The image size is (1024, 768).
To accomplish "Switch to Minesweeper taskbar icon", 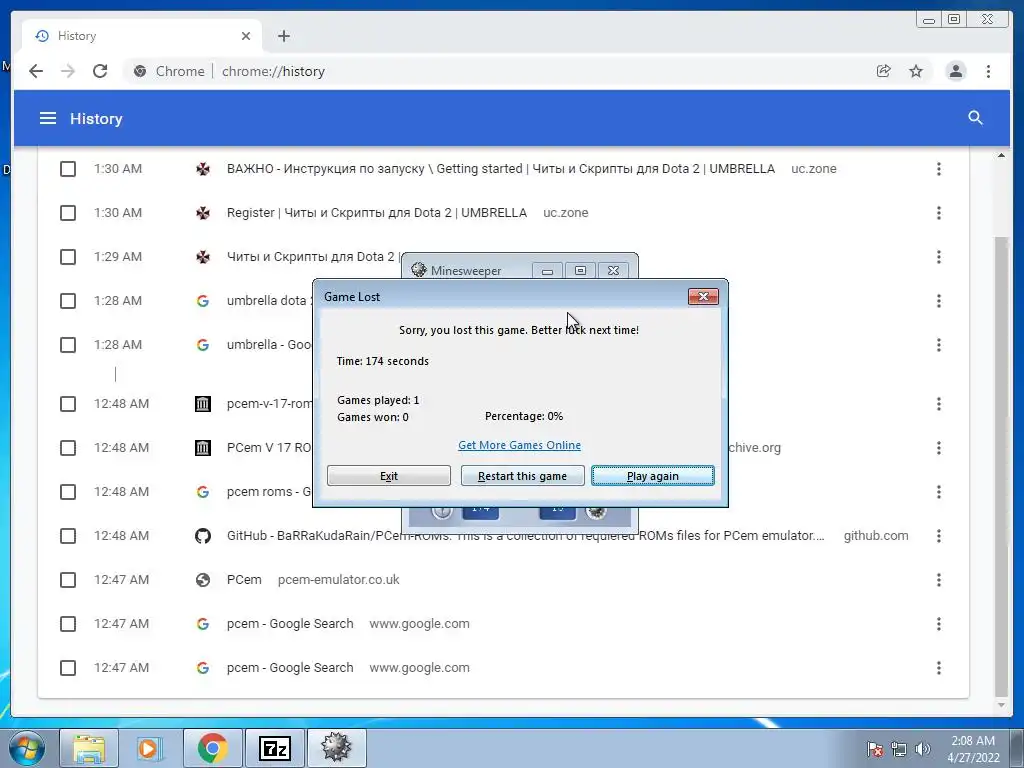I will coord(336,748).
